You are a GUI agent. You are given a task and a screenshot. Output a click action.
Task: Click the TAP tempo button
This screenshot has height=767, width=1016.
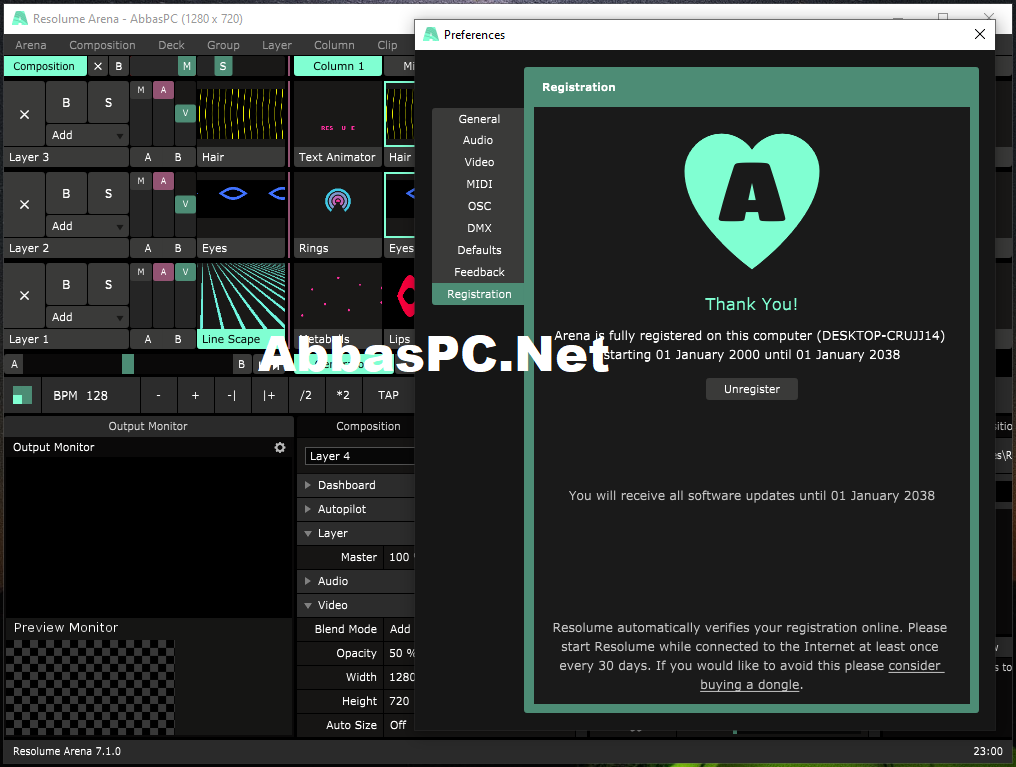[x=389, y=395]
